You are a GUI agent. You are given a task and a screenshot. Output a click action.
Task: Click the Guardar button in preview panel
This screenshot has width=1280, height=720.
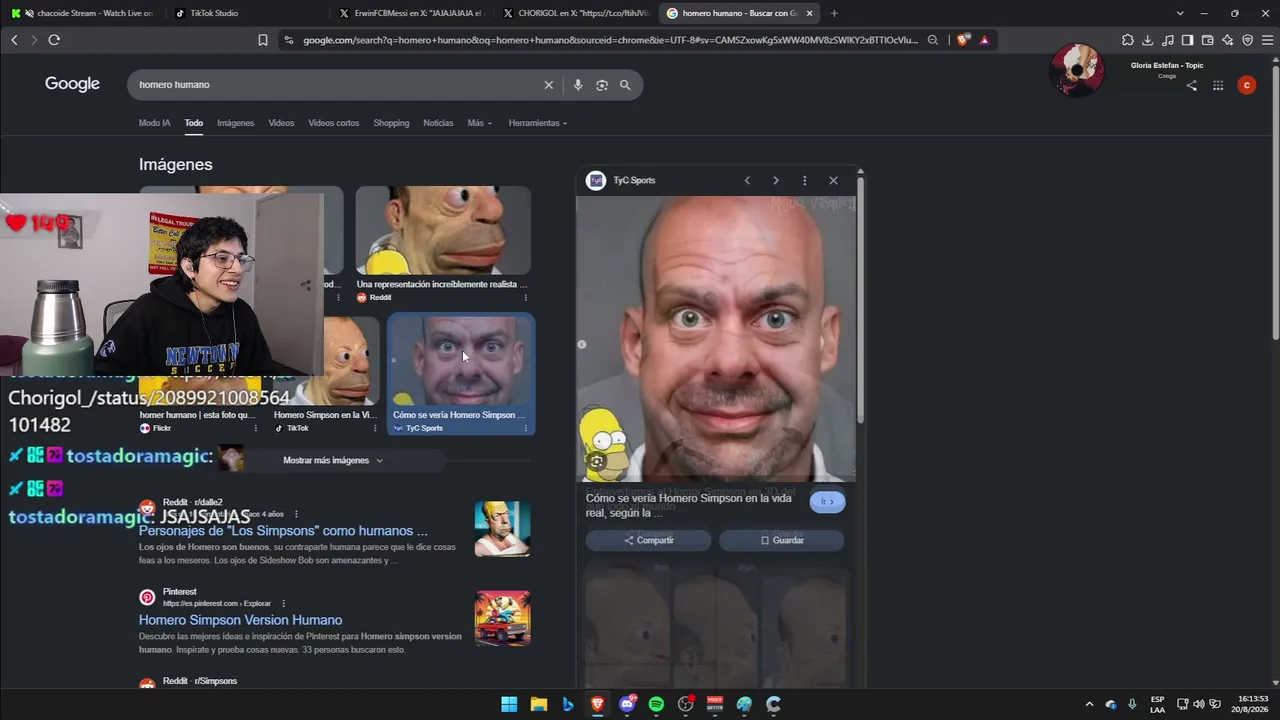[781, 540]
